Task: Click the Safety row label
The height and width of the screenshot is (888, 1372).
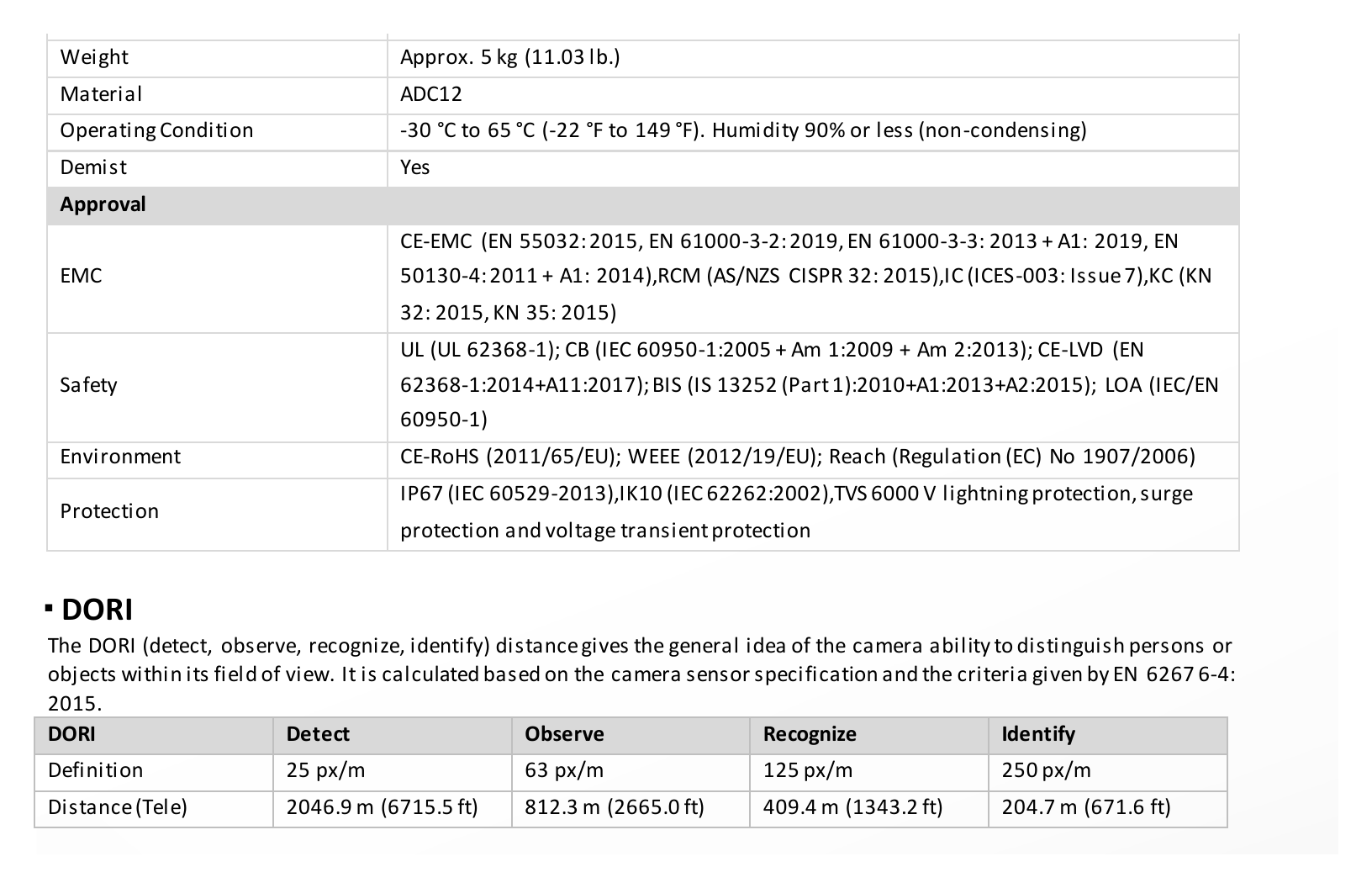Action: click(x=88, y=385)
